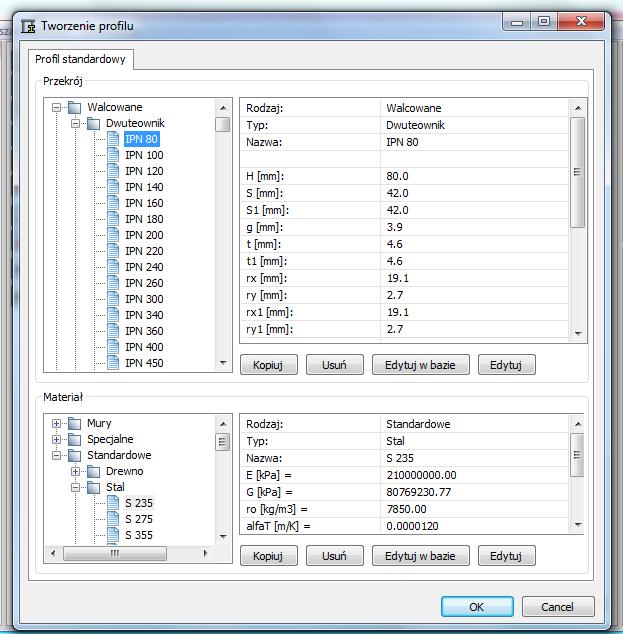Image resolution: width=623 pixels, height=634 pixels.
Task: Click the IPN 200 document icon
Action: (113, 235)
